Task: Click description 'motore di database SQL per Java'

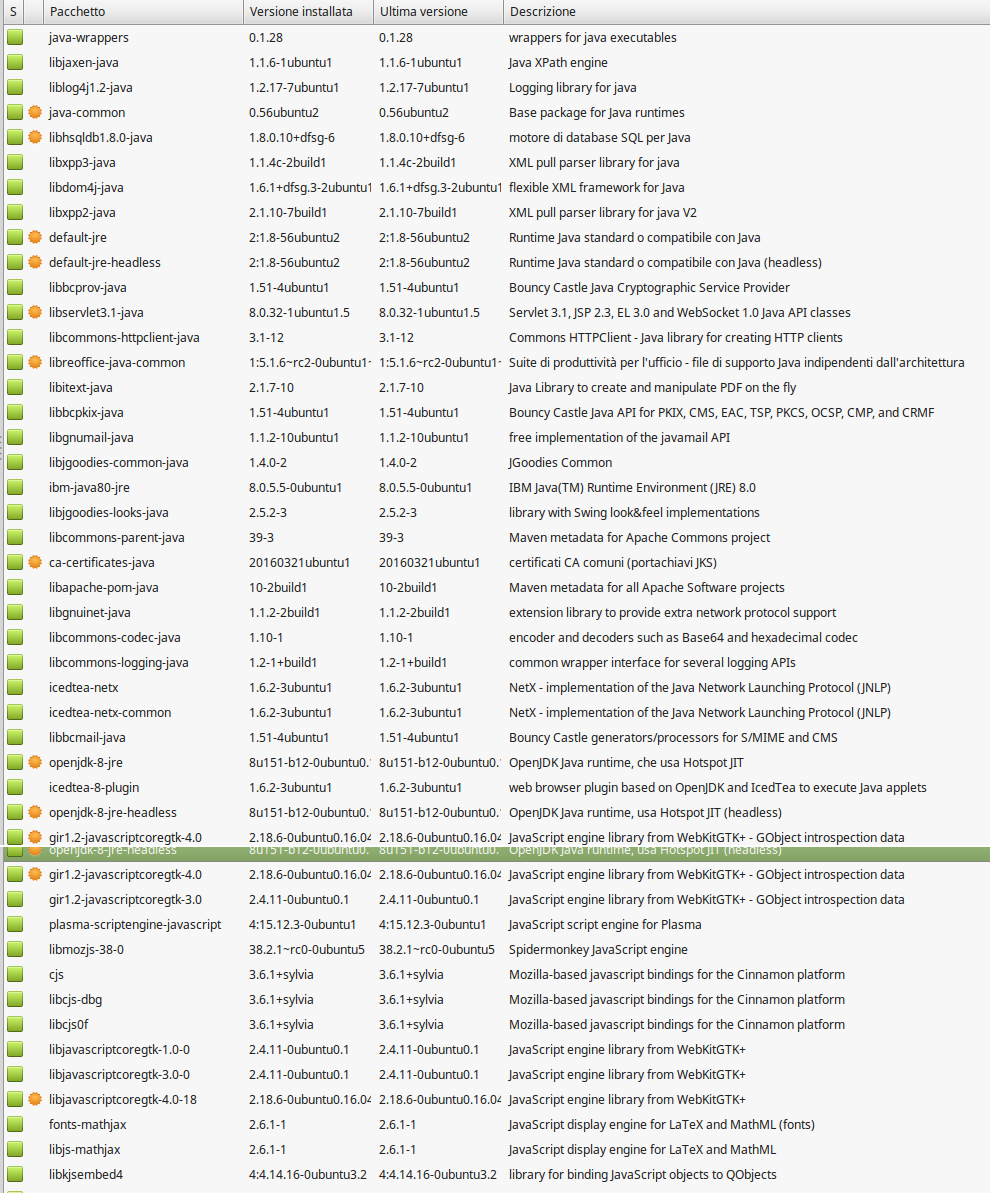Action: [600, 138]
